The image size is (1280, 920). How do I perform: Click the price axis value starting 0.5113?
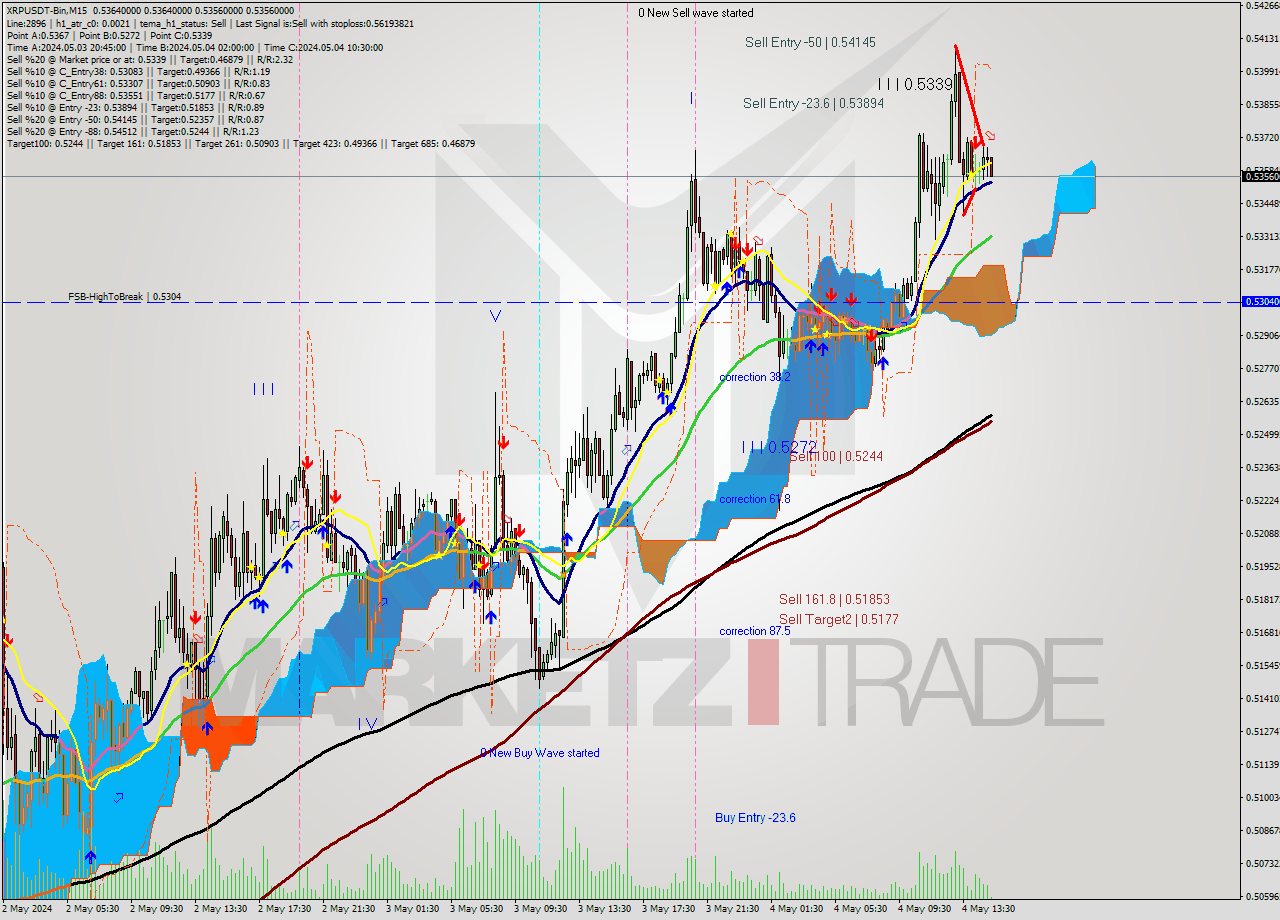(1262, 764)
